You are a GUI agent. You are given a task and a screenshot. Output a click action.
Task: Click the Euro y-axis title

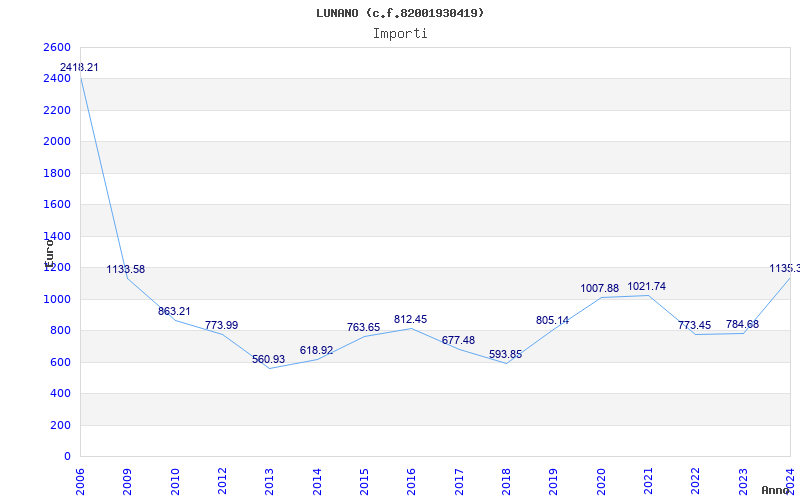coord(49,253)
